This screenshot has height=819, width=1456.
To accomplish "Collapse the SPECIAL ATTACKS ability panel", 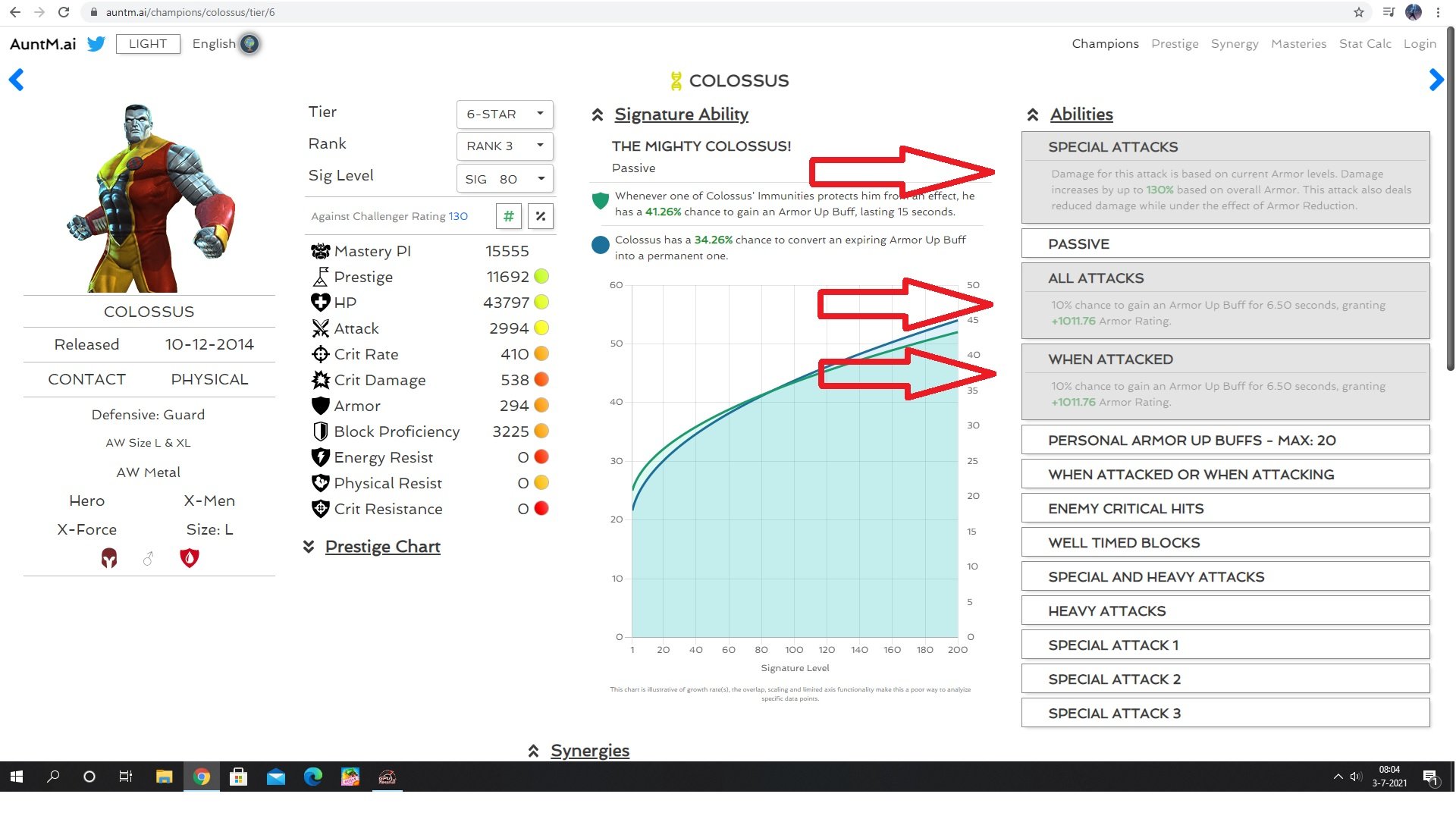I will (x=1225, y=147).
